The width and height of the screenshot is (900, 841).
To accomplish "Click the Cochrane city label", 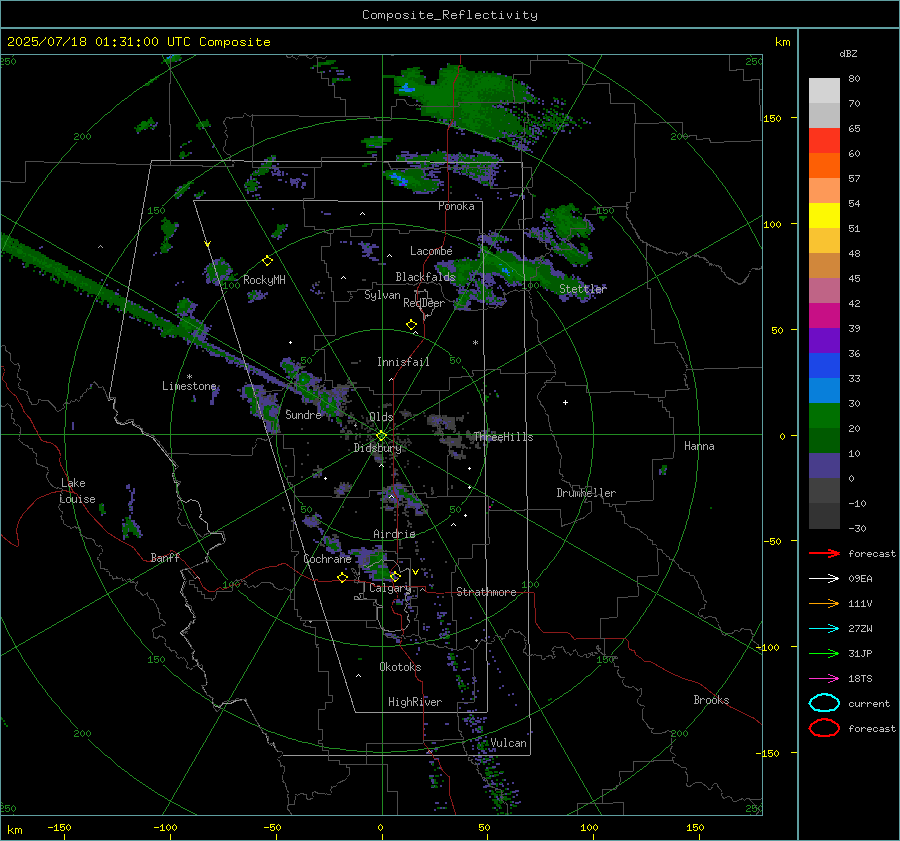I will (x=327, y=559).
